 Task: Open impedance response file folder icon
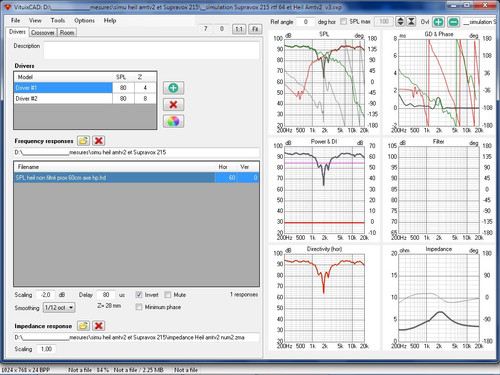coord(83,326)
